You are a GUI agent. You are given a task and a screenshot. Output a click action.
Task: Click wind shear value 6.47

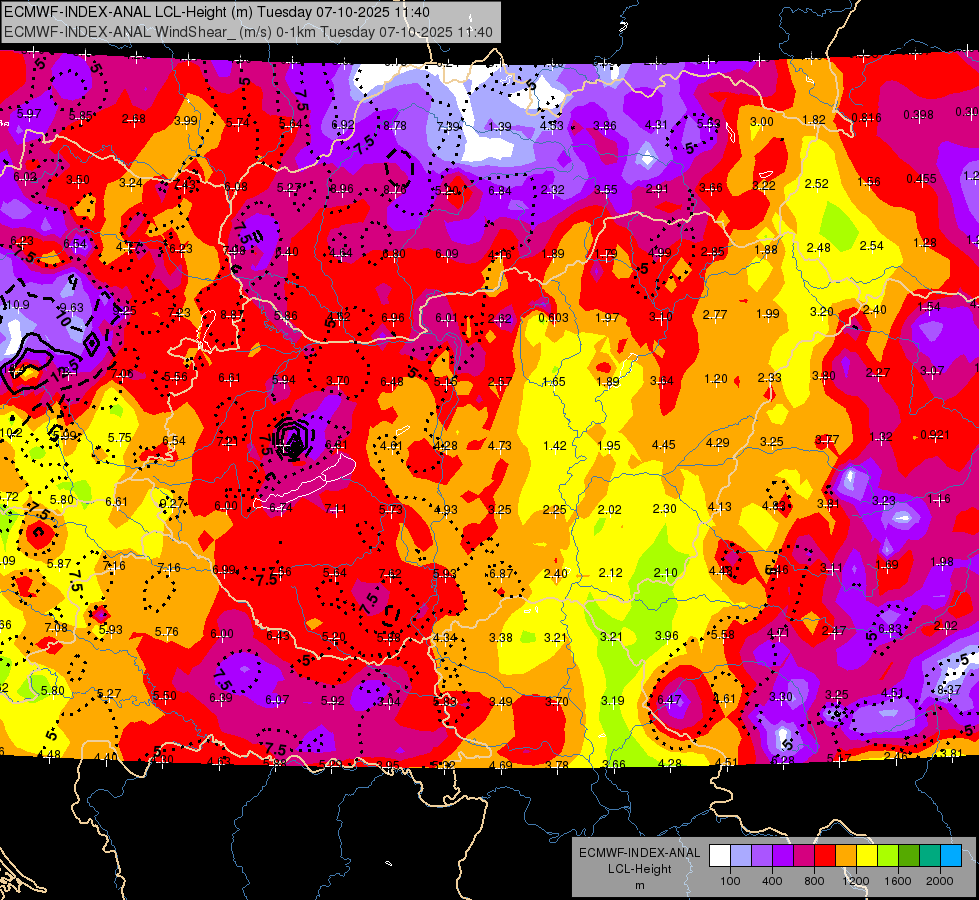click(669, 700)
